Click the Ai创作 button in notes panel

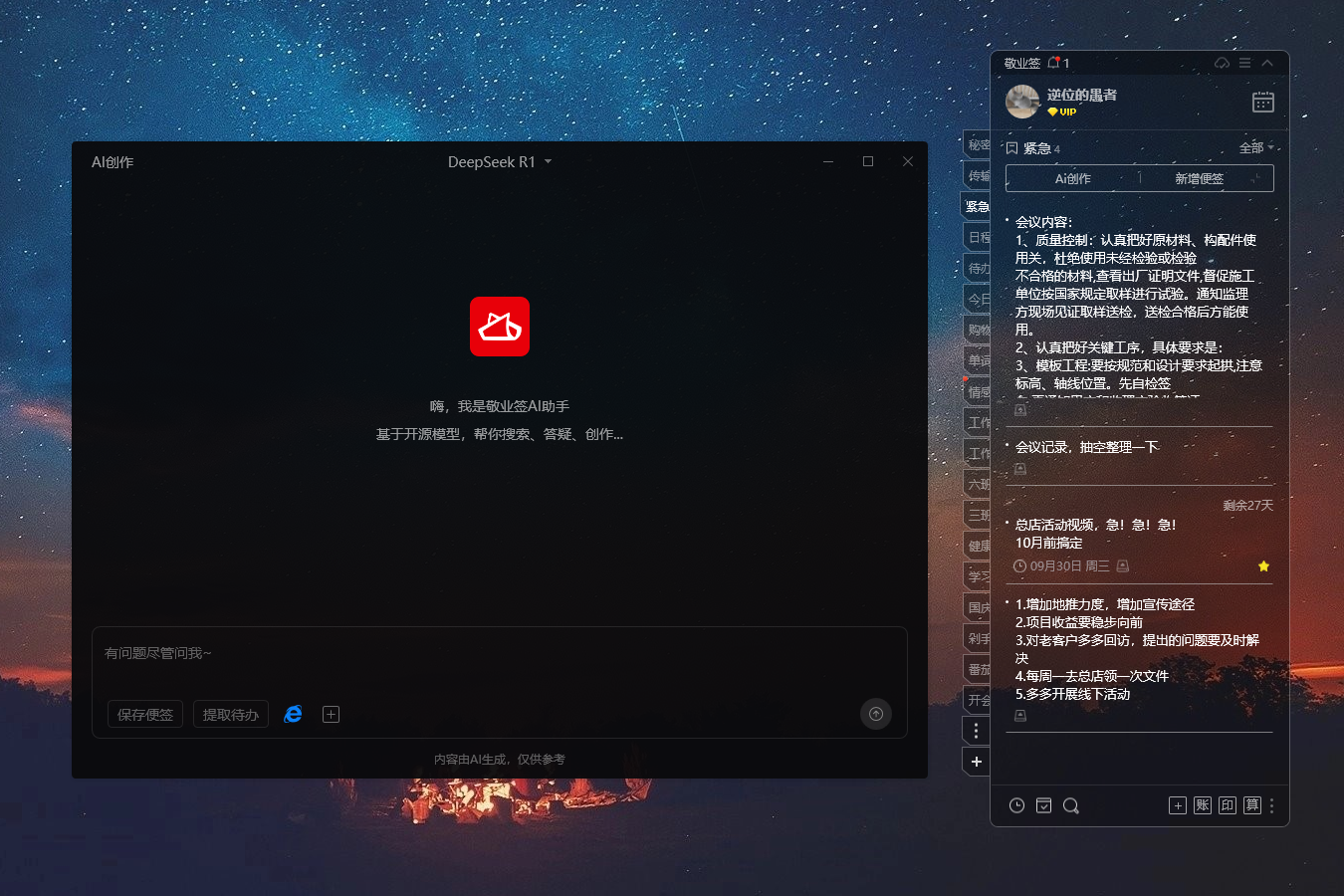[x=1072, y=178]
